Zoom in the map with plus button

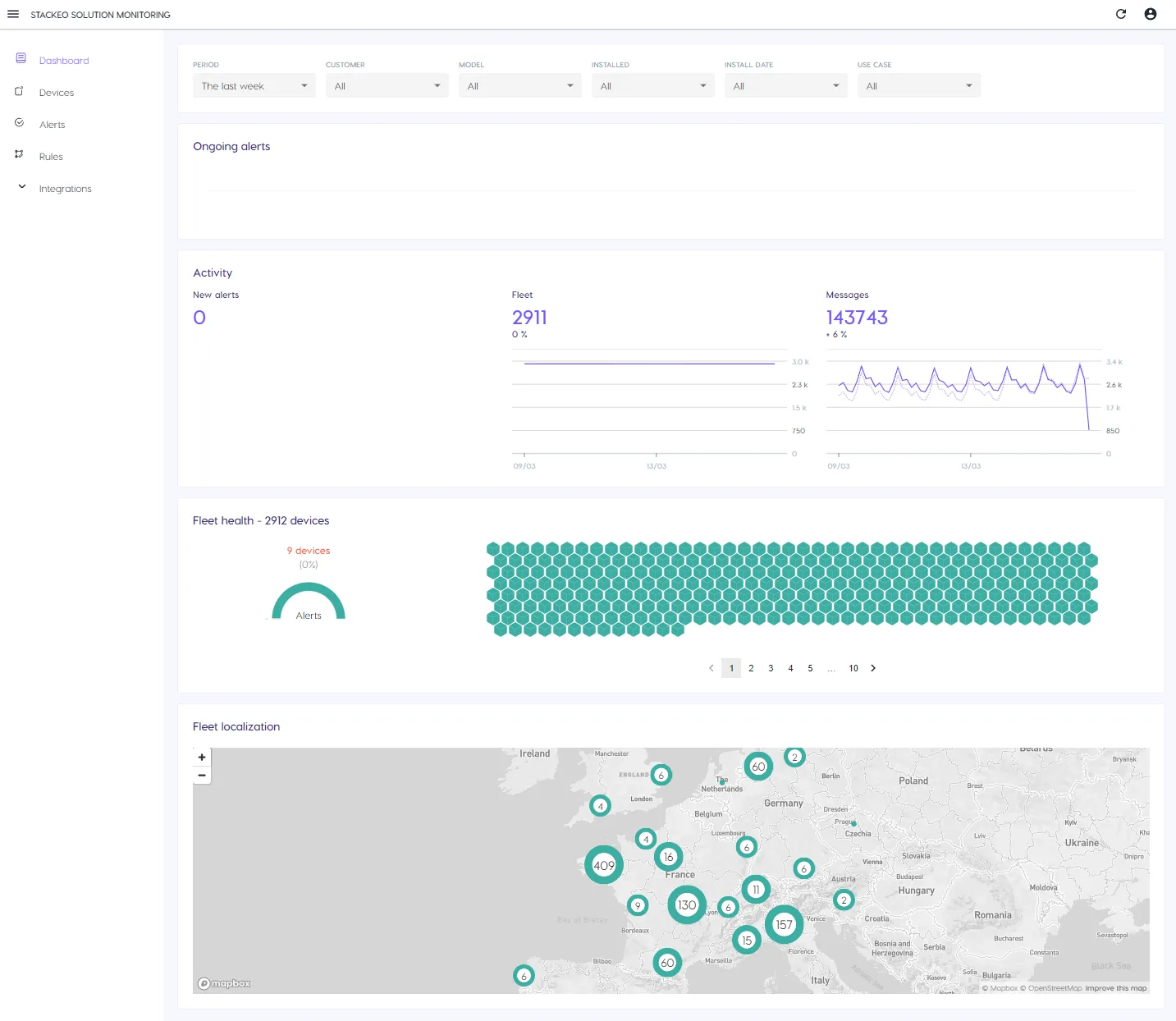[x=202, y=758]
